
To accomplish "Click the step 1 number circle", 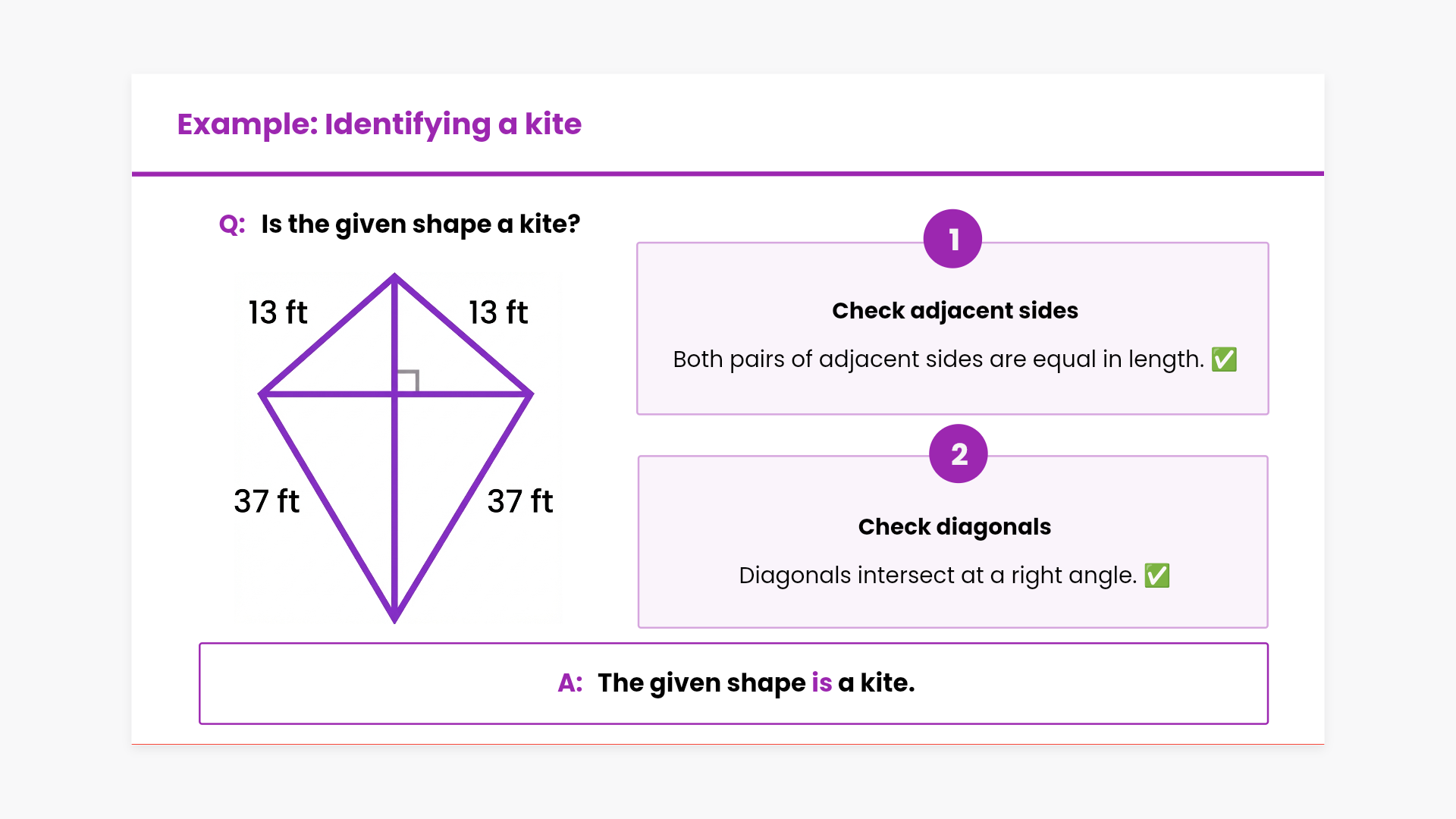I will (x=952, y=239).
